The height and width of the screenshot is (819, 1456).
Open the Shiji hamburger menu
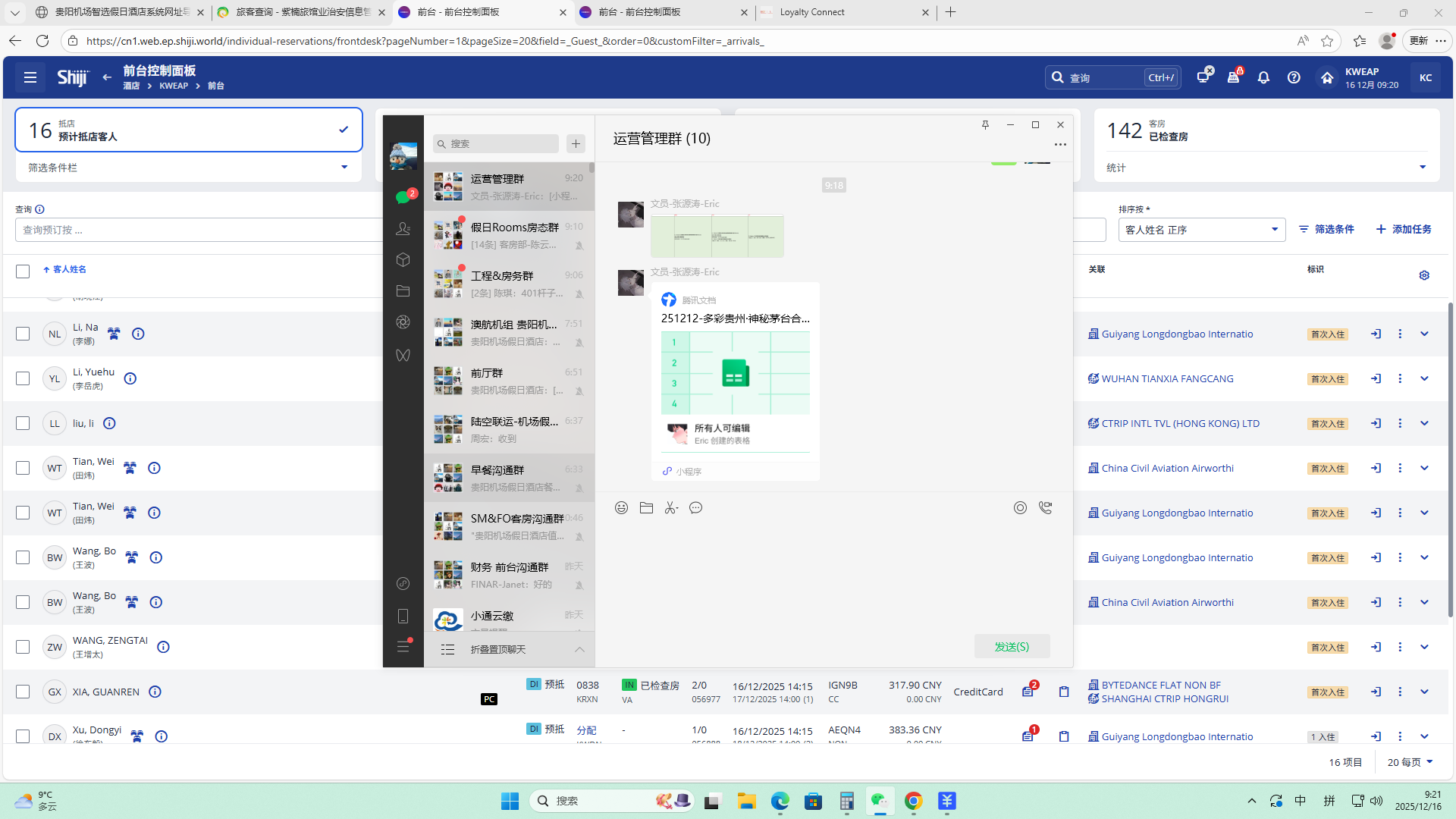[30, 77]
